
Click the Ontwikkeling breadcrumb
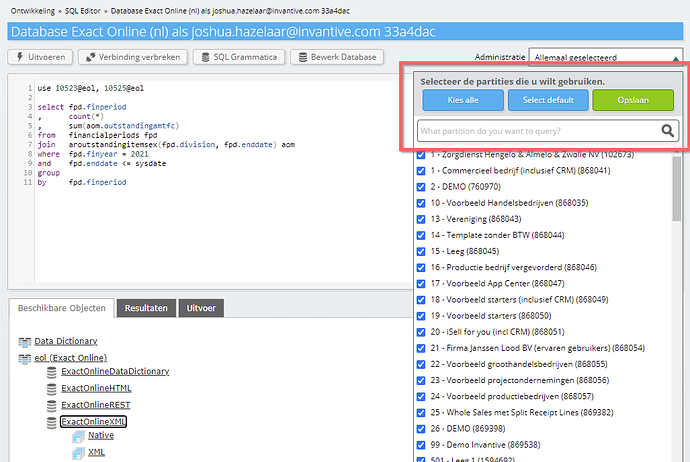pos(33,11)
